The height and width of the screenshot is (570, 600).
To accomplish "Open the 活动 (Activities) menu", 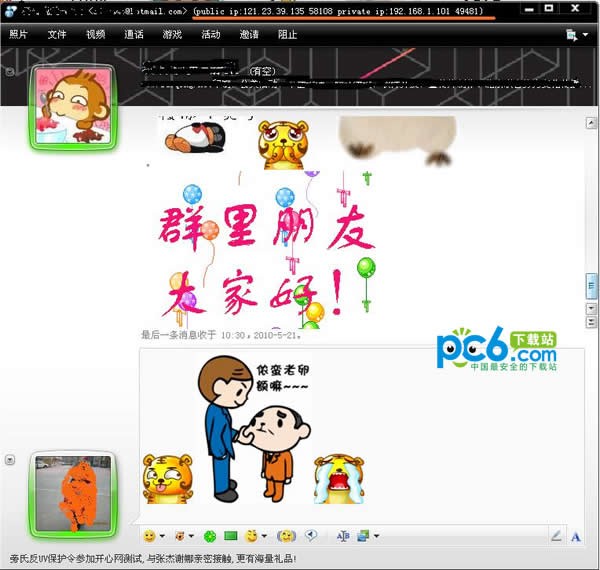I will [x=211, y=34].
